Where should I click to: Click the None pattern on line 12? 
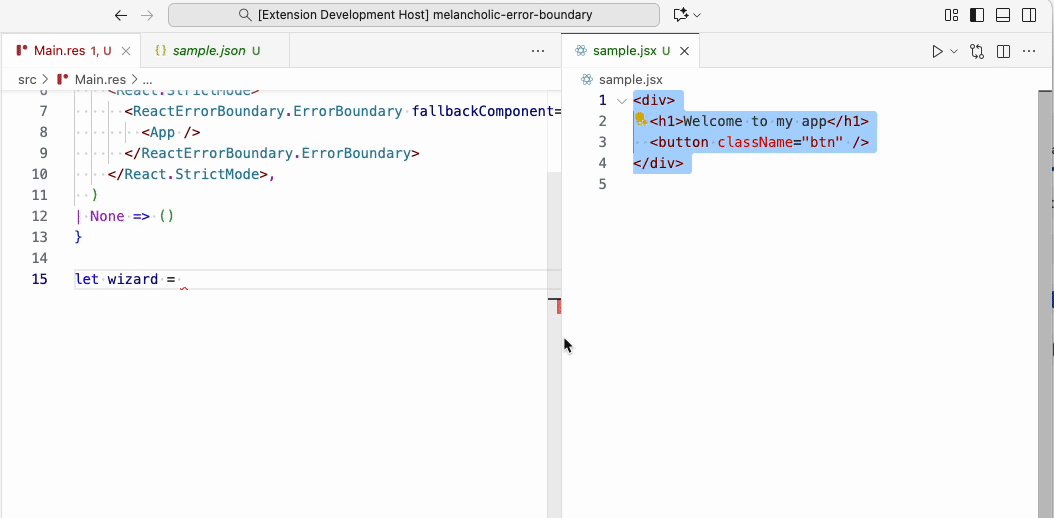tap(108, 216)
